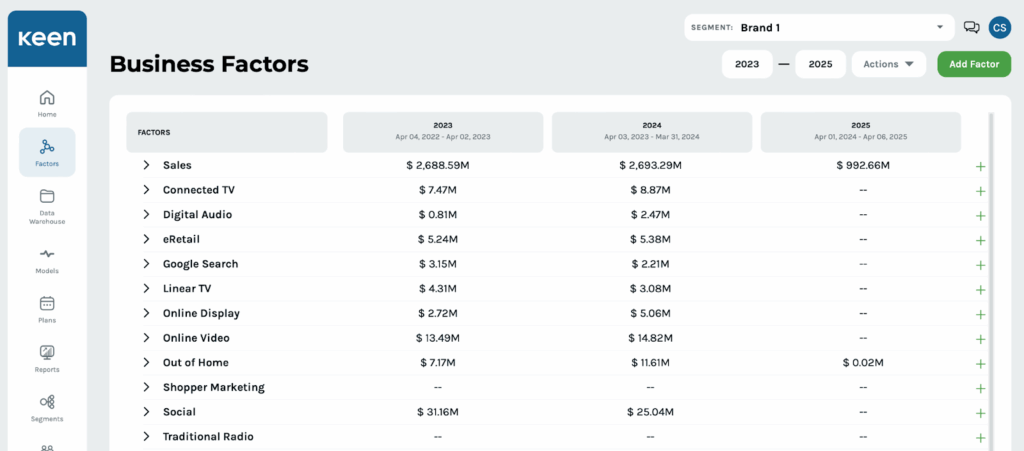The width and height of the screenshot is (1024, 451).
Task: Expand the Google Search factor row
Action: click(x=146, y=264)
